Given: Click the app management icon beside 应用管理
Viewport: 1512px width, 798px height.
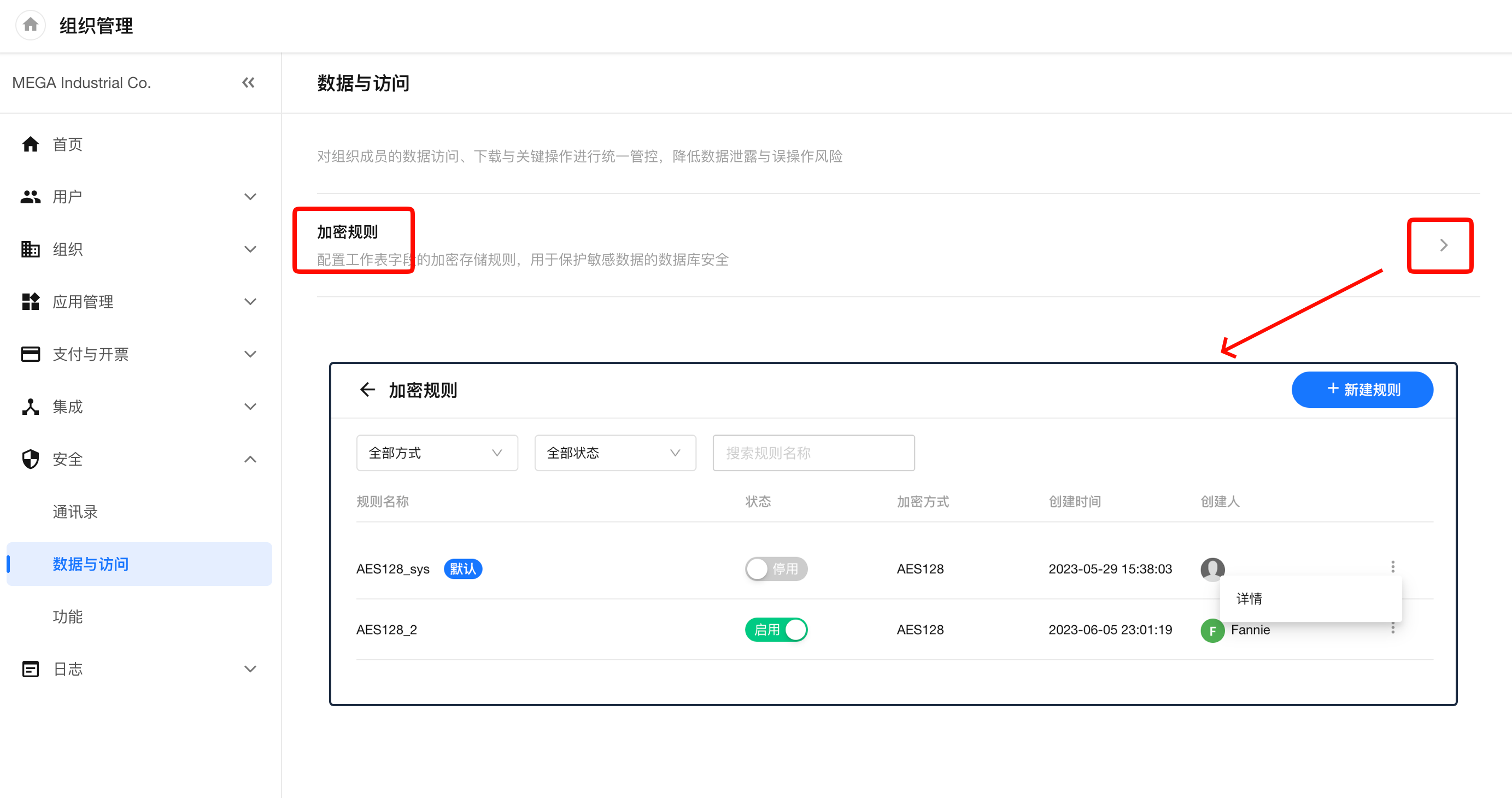Looking at the screenshot, I should (31, 302).
